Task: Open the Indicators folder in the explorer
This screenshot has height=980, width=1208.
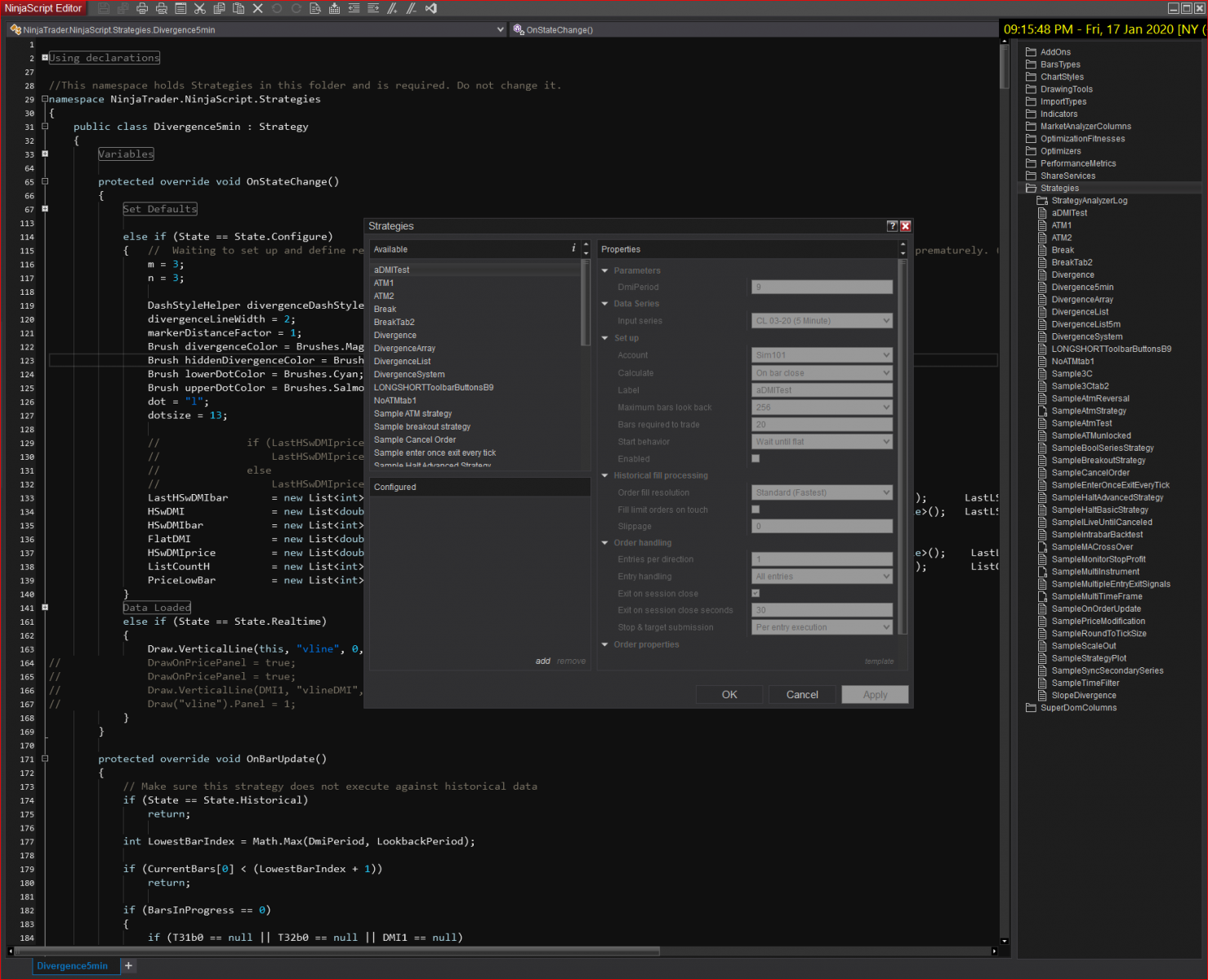Action: click(1059, 114)
